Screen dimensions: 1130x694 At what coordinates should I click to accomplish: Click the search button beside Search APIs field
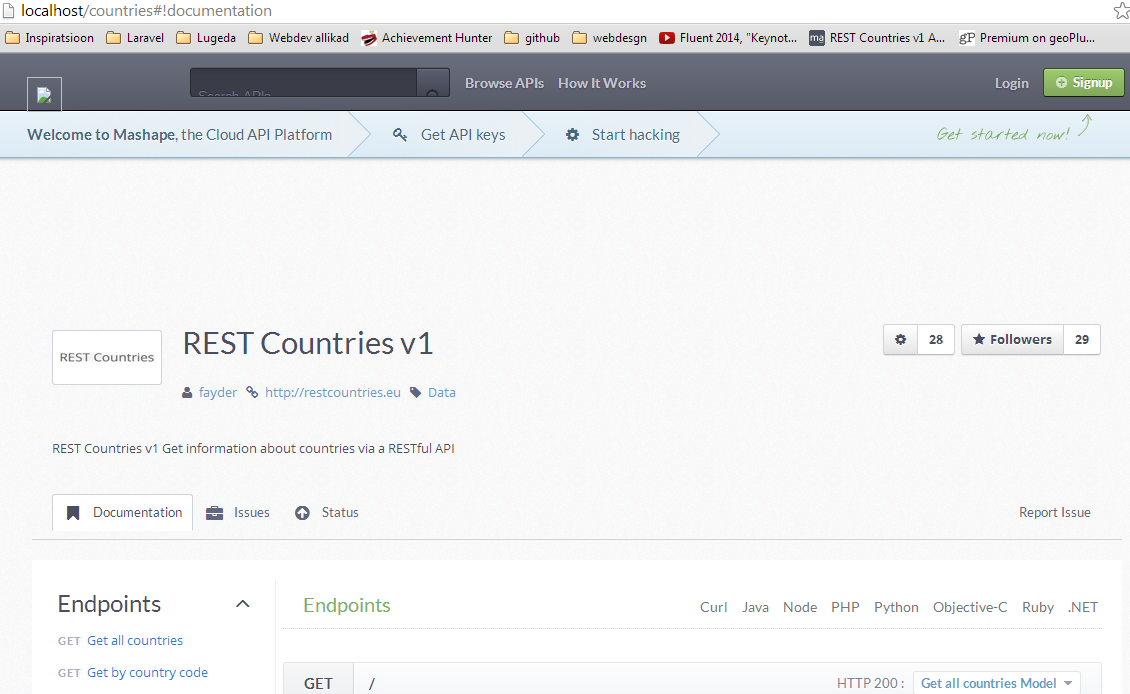[432, 83]
